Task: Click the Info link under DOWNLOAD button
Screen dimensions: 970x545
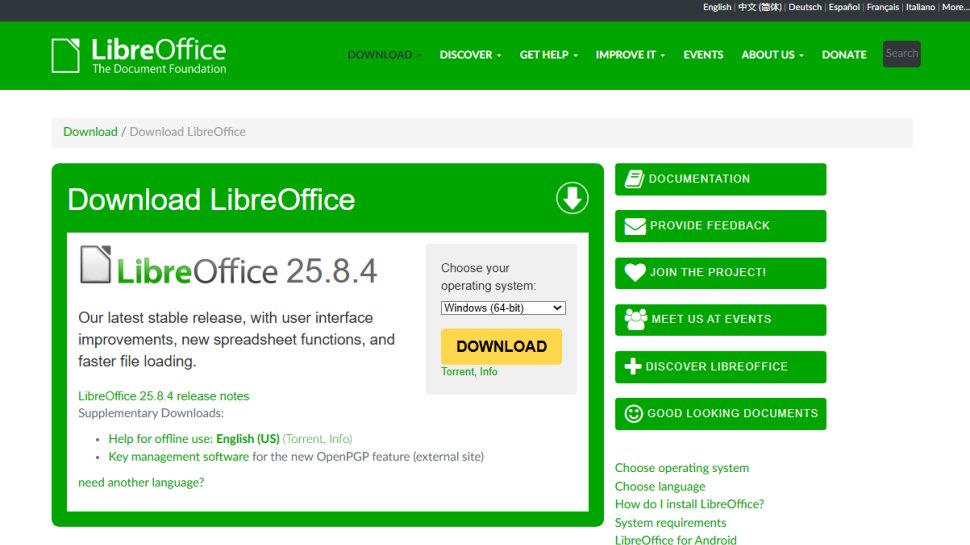Action: [x=488, y=372]
